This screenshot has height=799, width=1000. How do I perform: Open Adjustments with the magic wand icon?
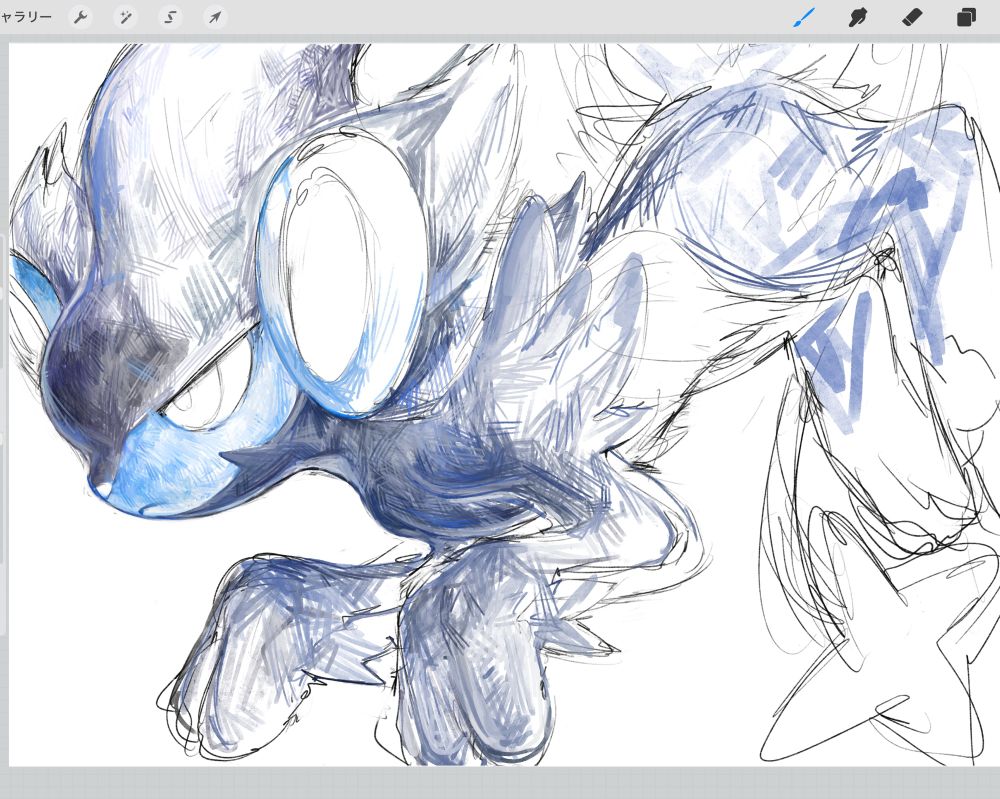pos(125,16)
